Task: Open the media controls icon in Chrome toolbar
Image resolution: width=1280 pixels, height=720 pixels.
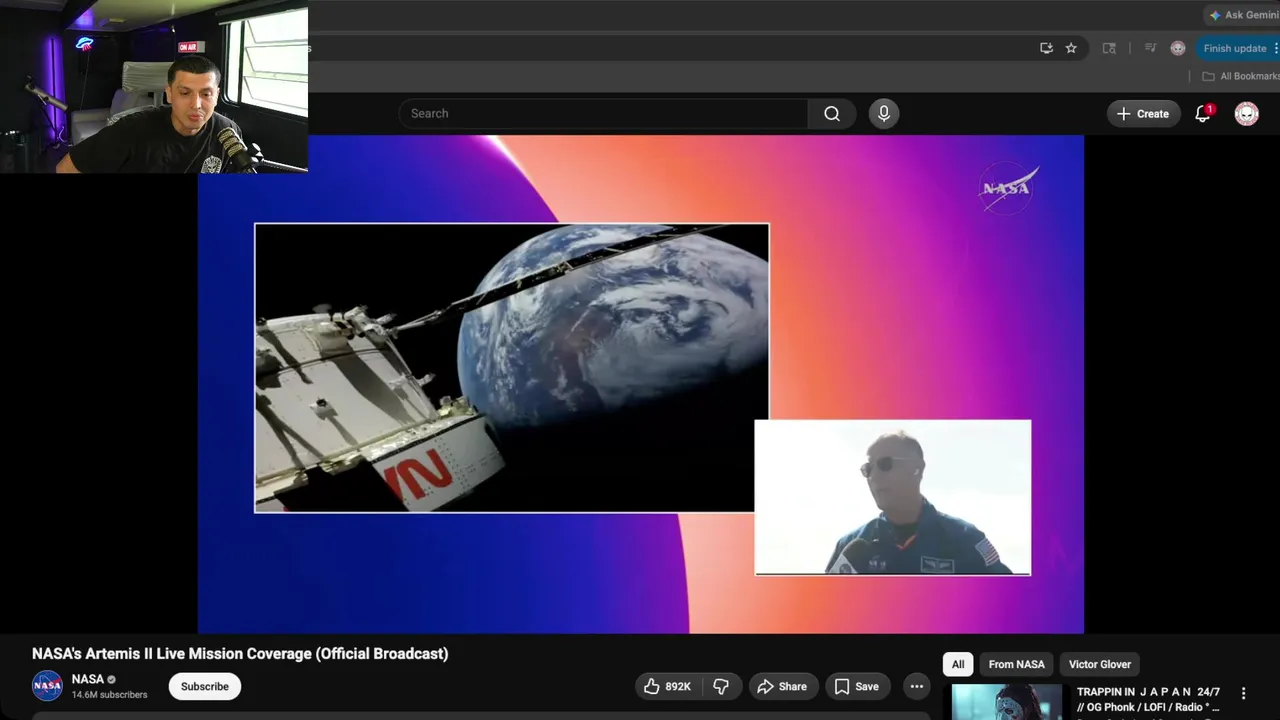Action: 1150,48
